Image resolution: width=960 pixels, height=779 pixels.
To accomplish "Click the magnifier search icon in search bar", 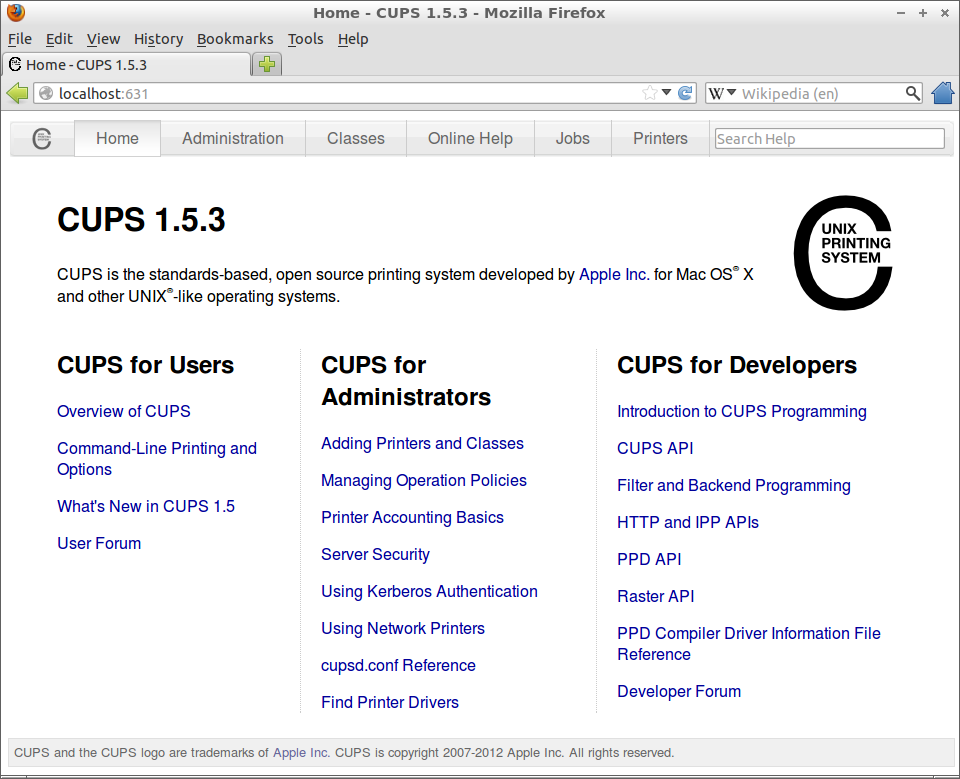I will 912,93.
